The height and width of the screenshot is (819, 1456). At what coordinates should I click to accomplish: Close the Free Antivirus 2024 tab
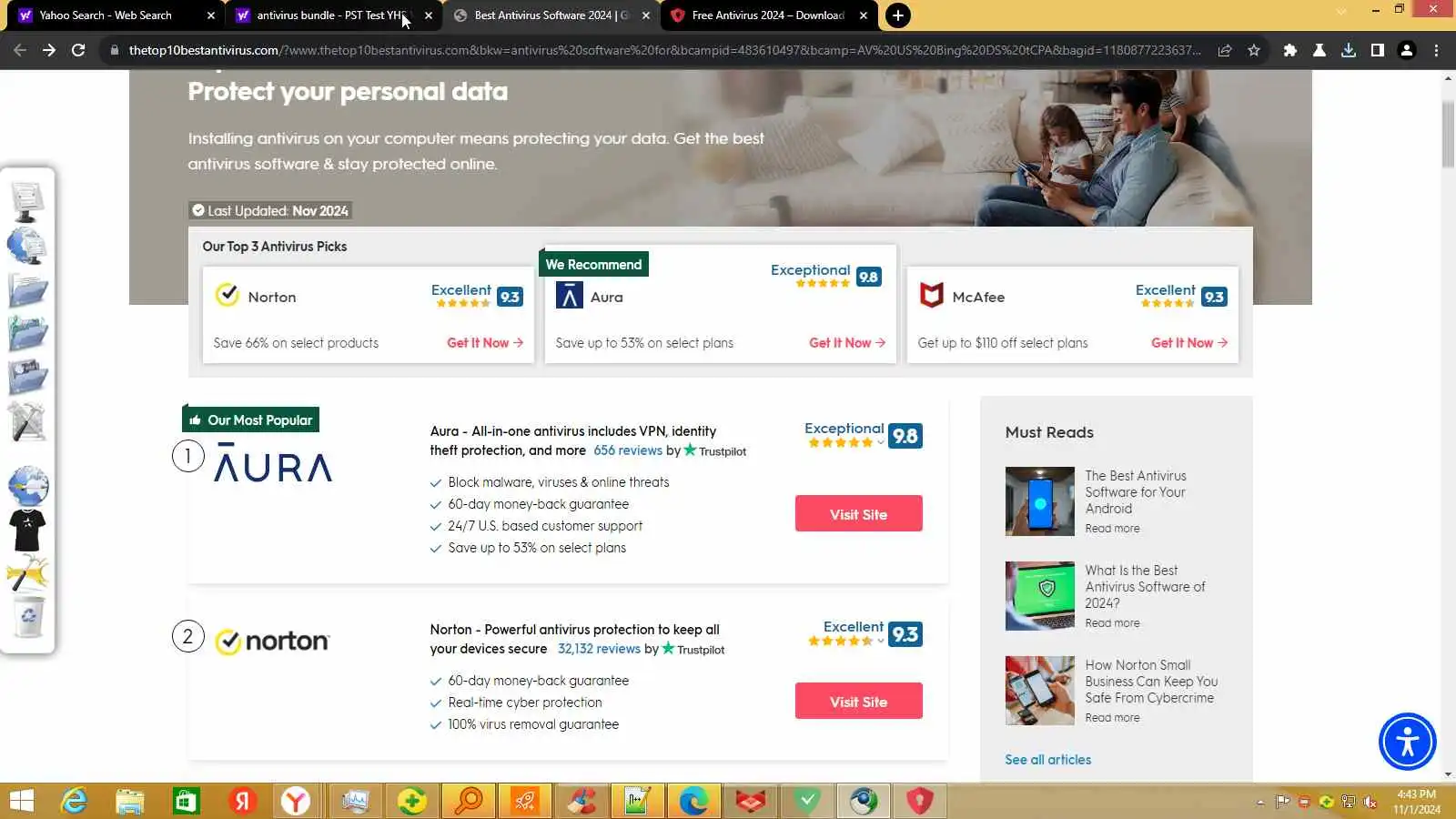864,15
